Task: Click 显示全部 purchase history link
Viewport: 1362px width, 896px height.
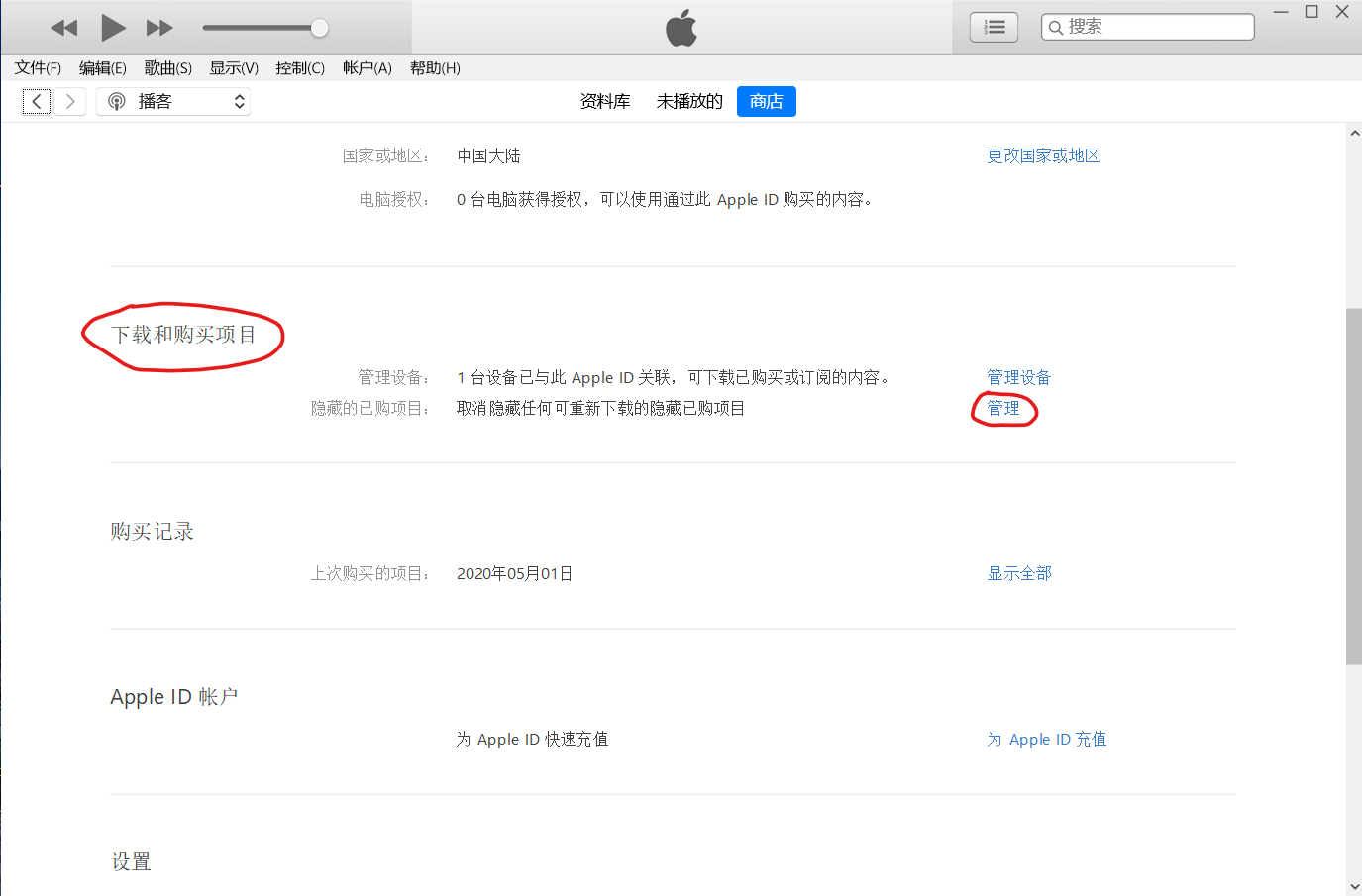Action: (1019, 573)
